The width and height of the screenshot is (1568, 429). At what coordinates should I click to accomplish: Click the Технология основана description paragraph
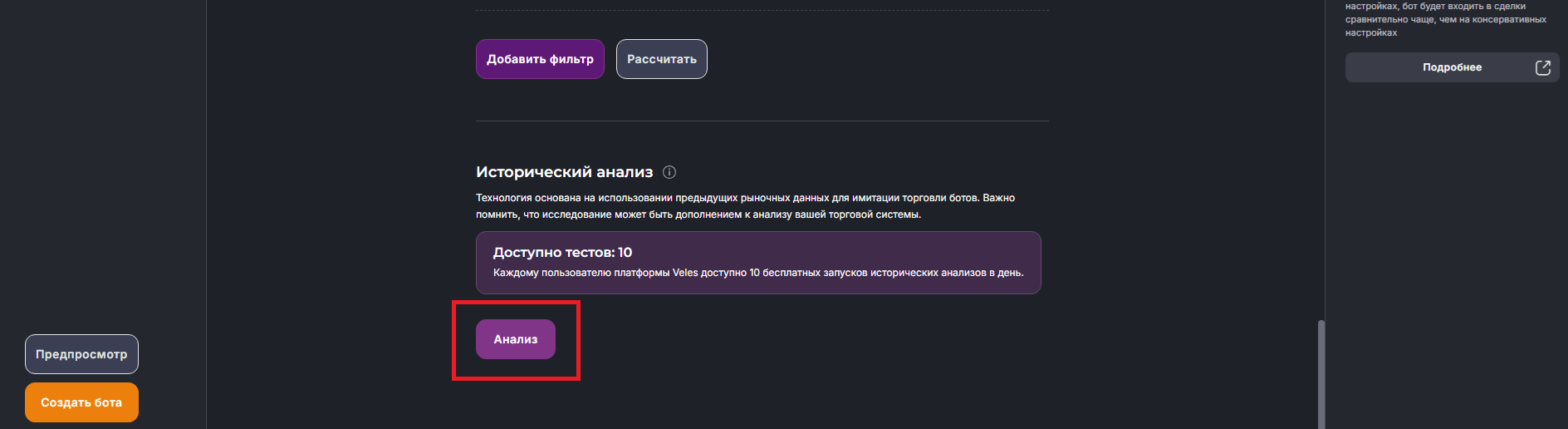tap(745, 206)
